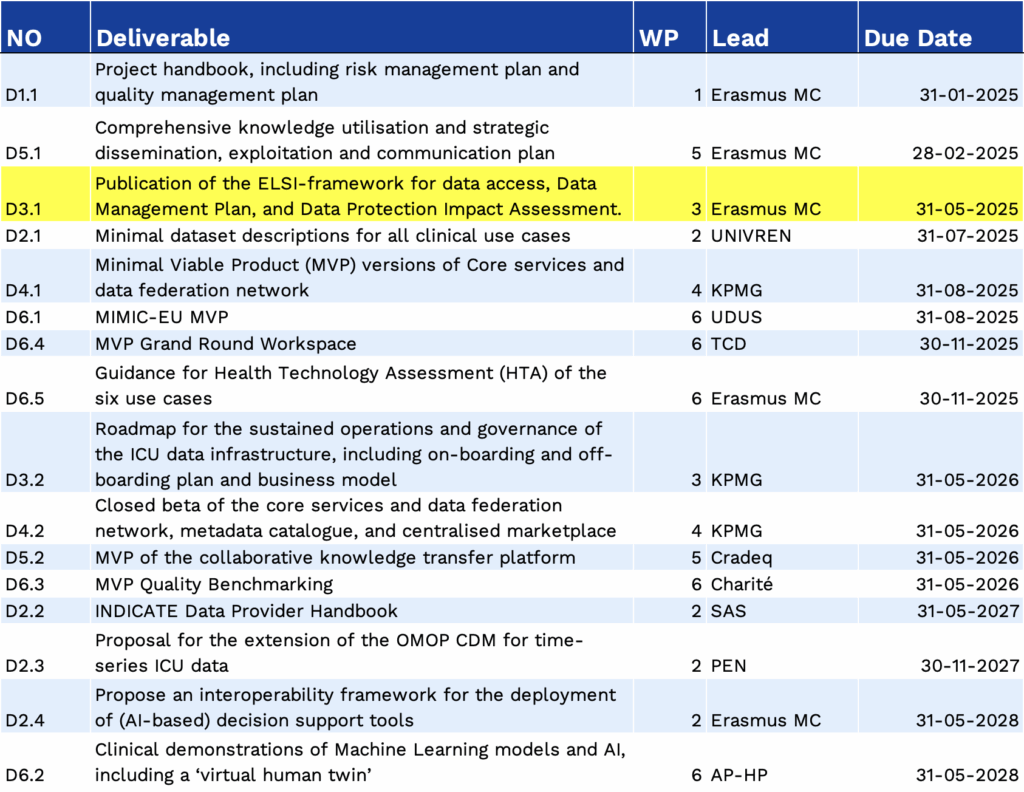Click cell 'D2.3'
1024x792 pixels.
coord(45,652)
